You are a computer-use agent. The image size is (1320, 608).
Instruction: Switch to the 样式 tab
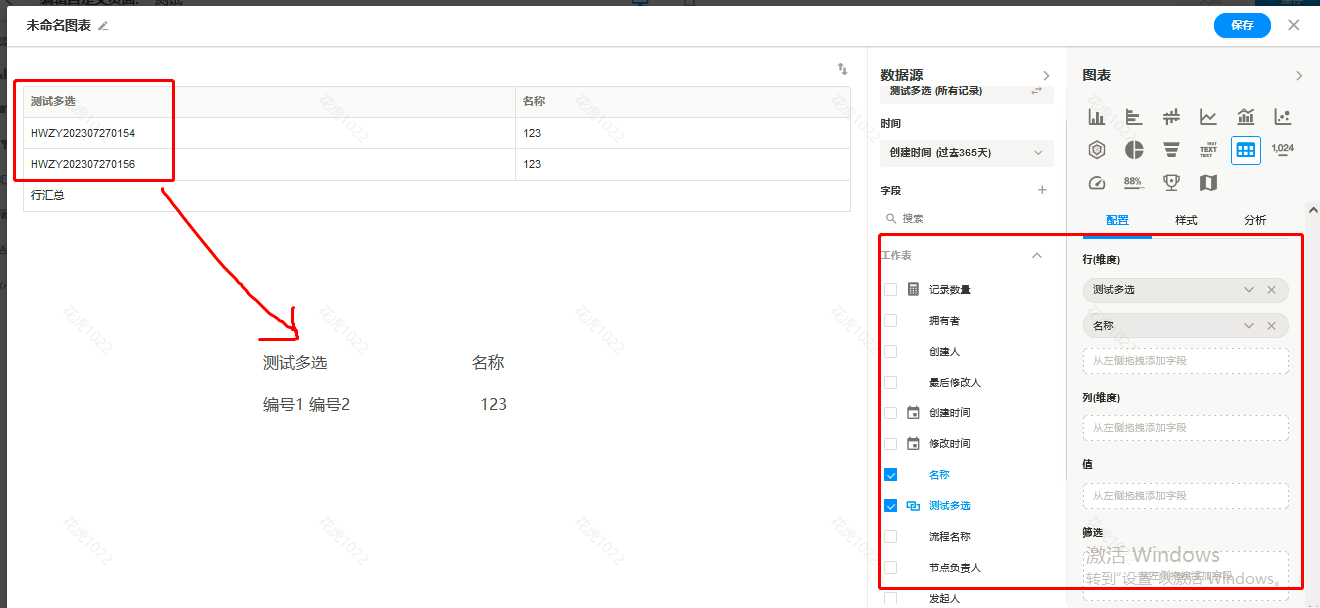point(1186,219)
